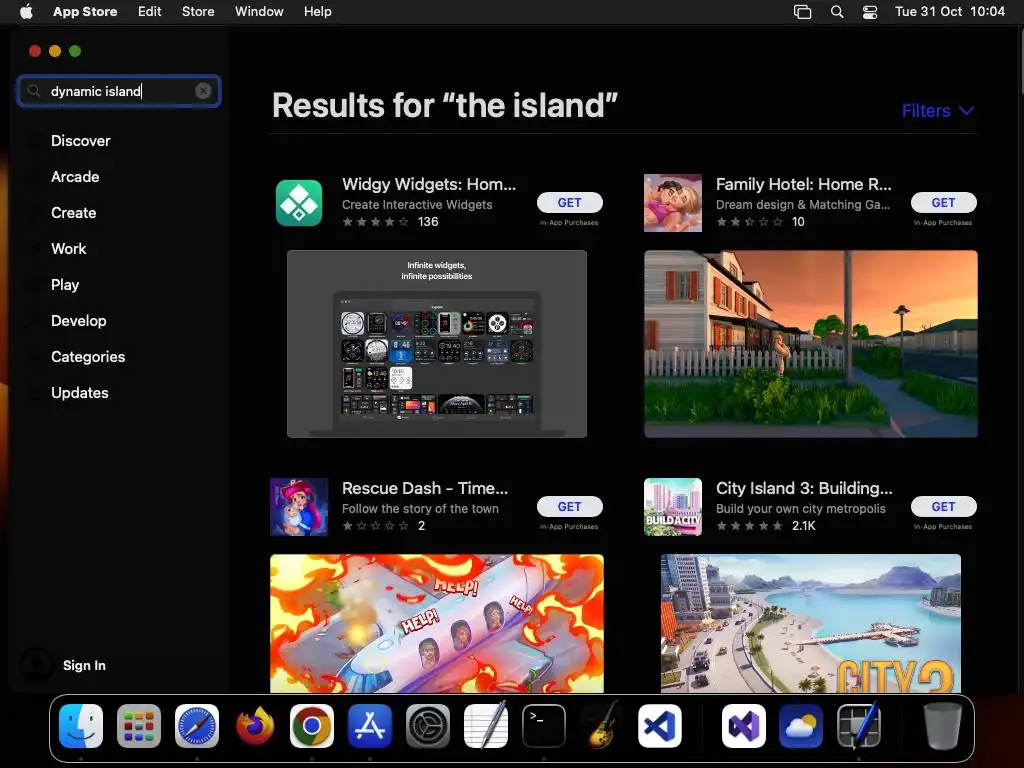1024x768 pixels.
Task: Open the Edit menu
Action: pos(150,11)
